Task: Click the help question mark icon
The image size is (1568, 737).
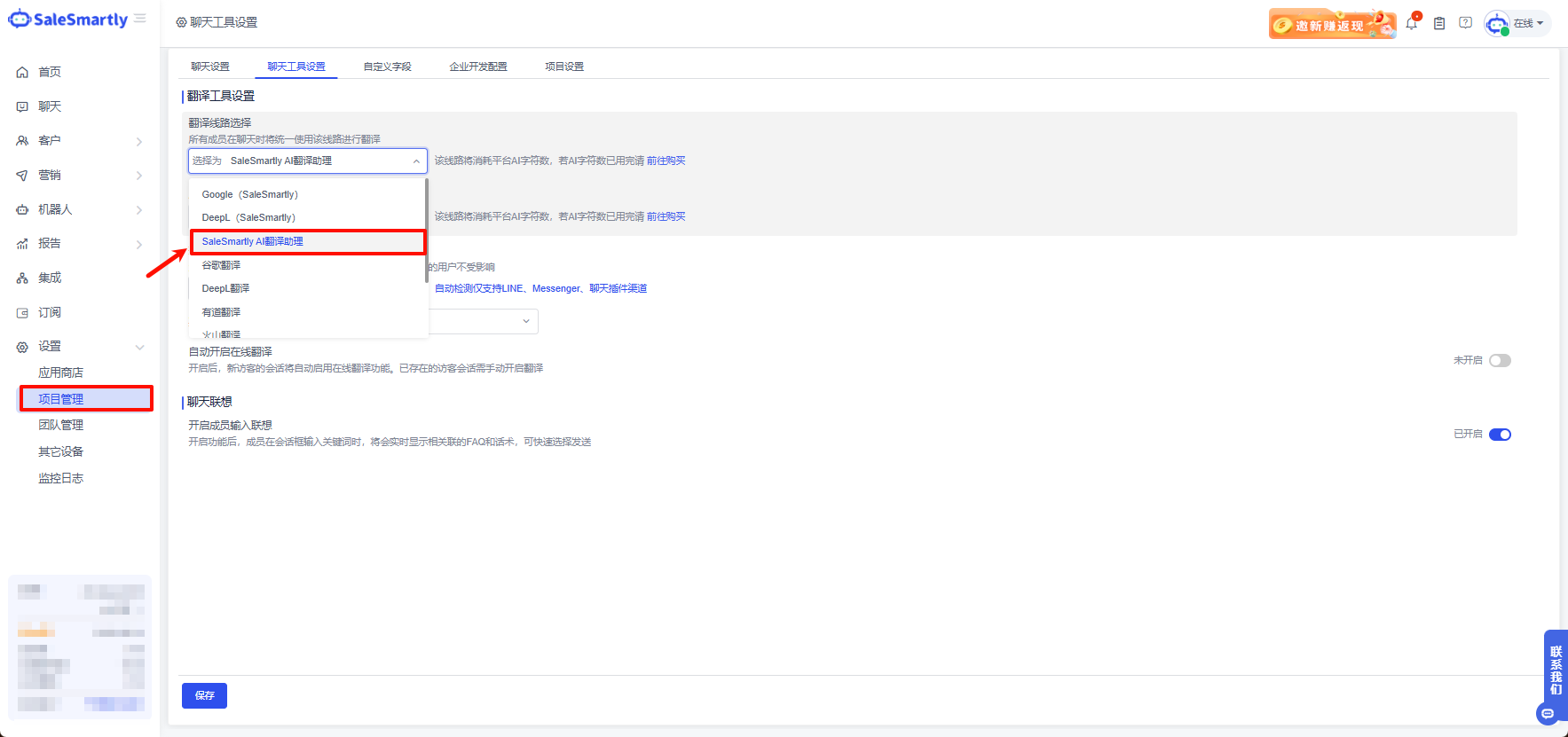Action: (x=1465, y=23)
